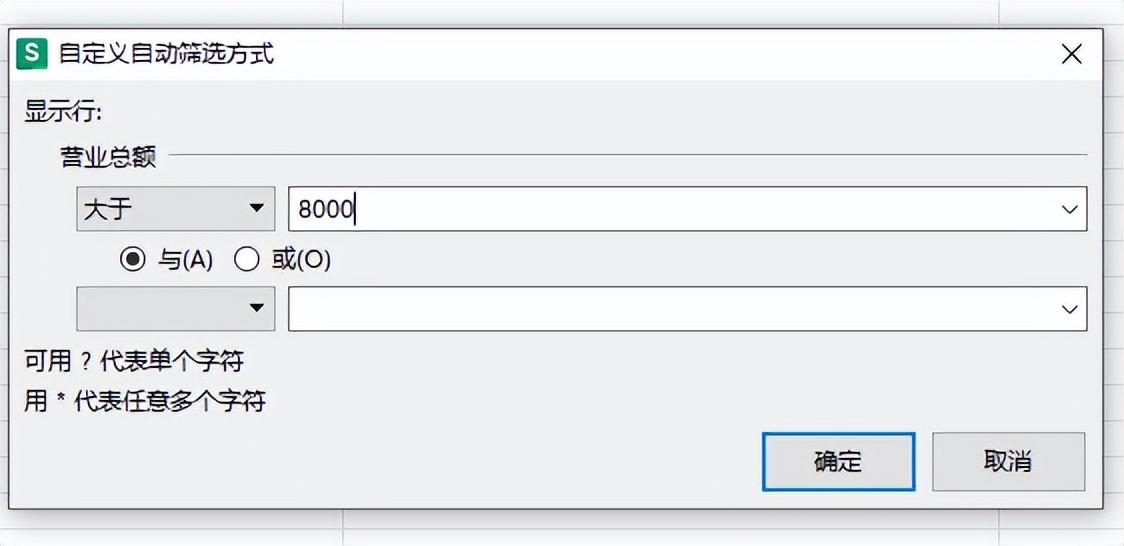Click the 营业总额 group label
This screenshot has width=1124, height=546.
coord(108,155)
